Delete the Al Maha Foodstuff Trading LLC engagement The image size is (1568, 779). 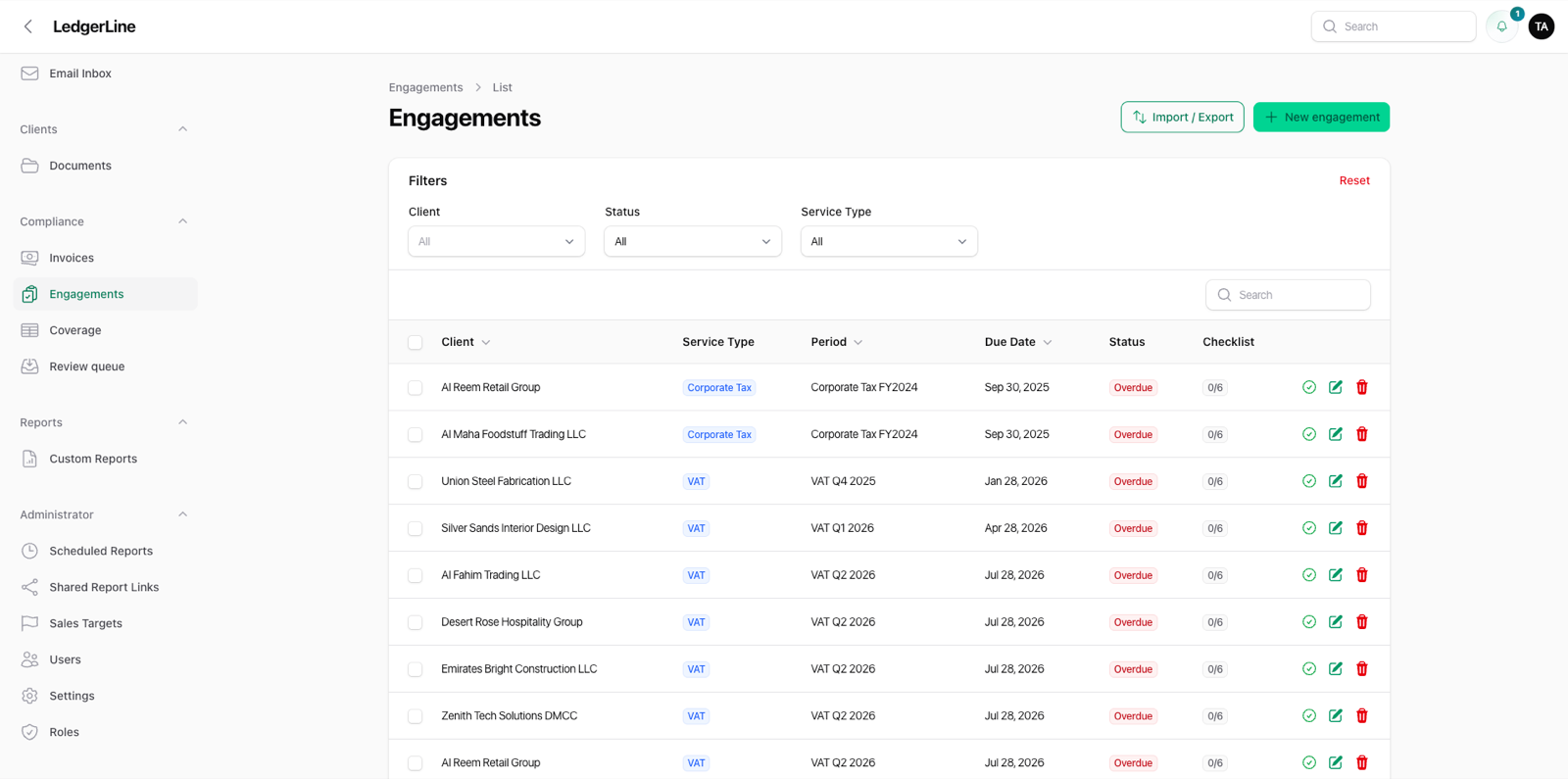1362,434
